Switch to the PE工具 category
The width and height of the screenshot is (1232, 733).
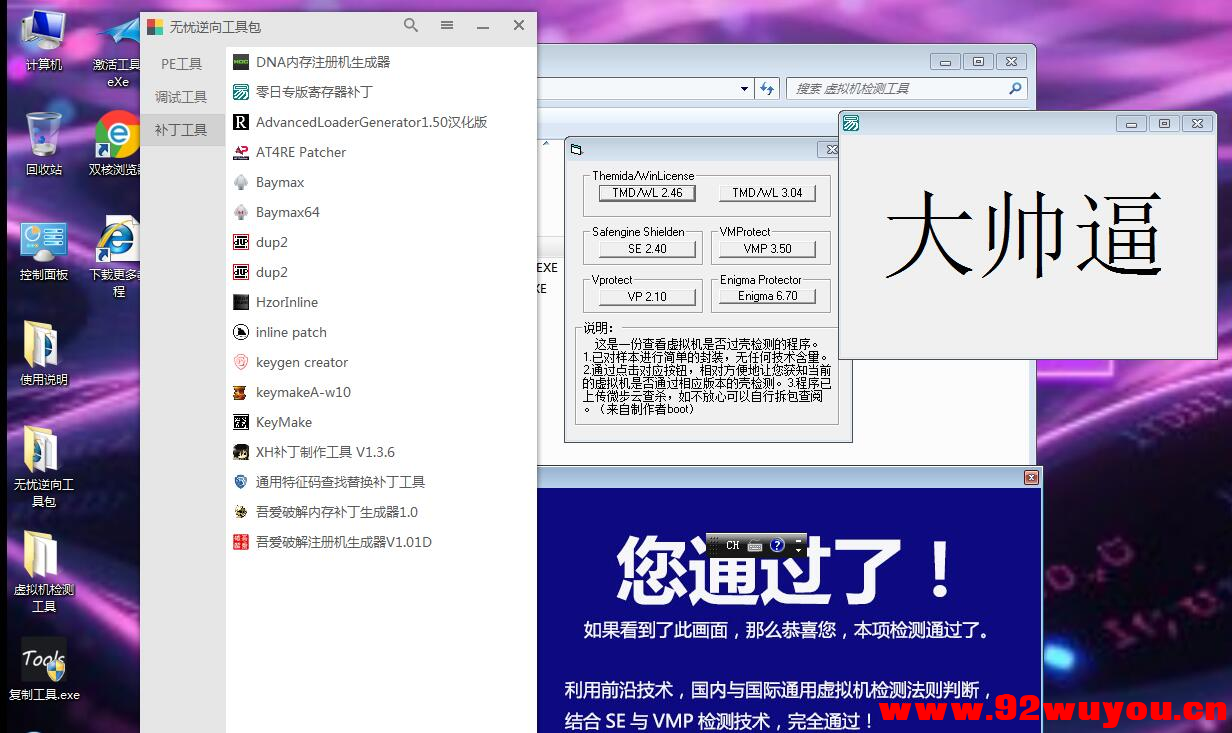pyautogui.click(x=181, y=63)
